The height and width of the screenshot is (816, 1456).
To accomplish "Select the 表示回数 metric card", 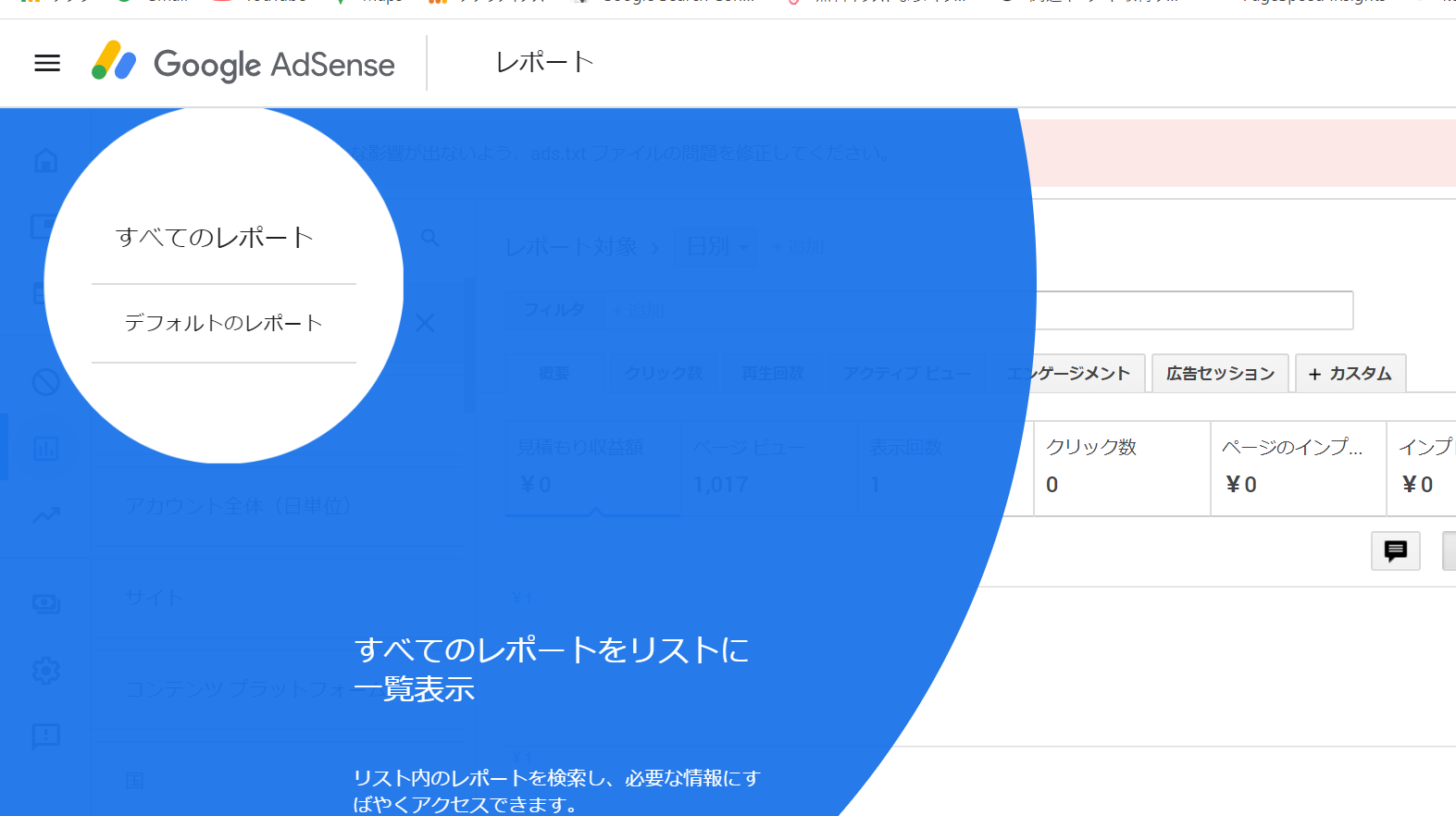I will [x=945, y=468].
